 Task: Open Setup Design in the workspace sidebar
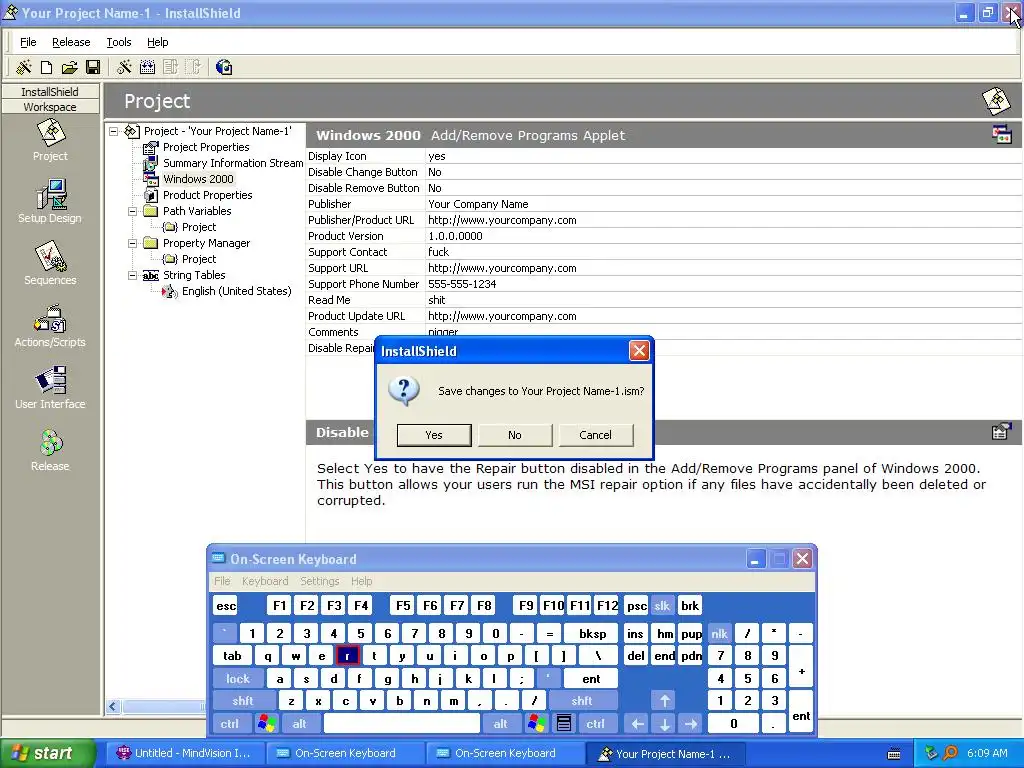(x=50, y=202)
